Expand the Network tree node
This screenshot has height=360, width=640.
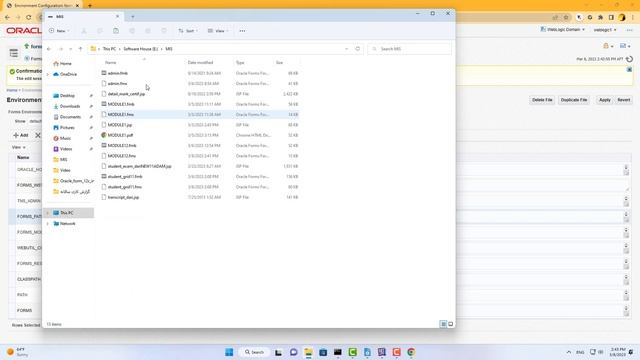tap(48, 224)
